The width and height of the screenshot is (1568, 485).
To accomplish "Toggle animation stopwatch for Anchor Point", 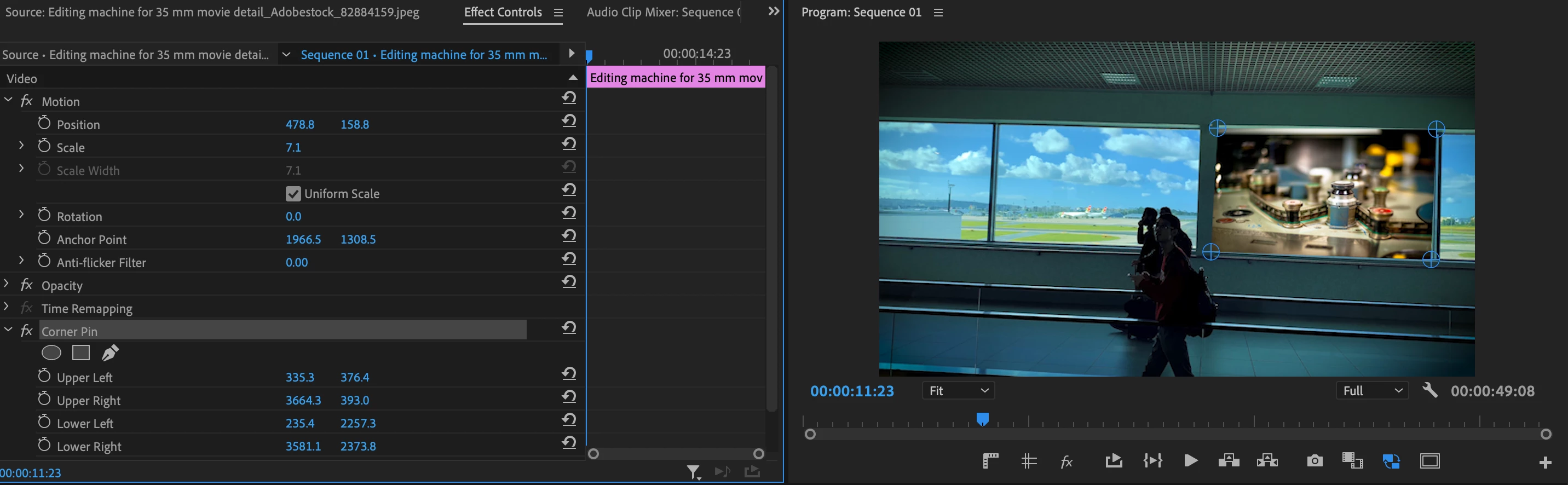I will (x=44, y=238).
